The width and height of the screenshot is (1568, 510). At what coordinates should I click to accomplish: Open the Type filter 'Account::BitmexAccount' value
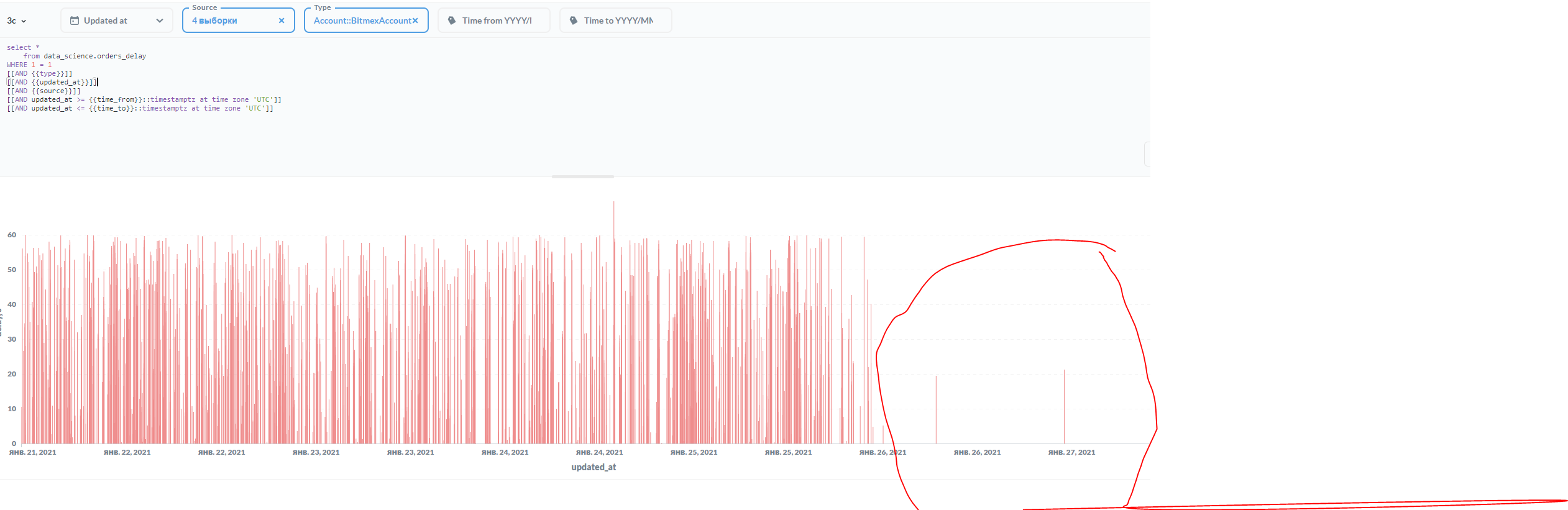[362, 20]
